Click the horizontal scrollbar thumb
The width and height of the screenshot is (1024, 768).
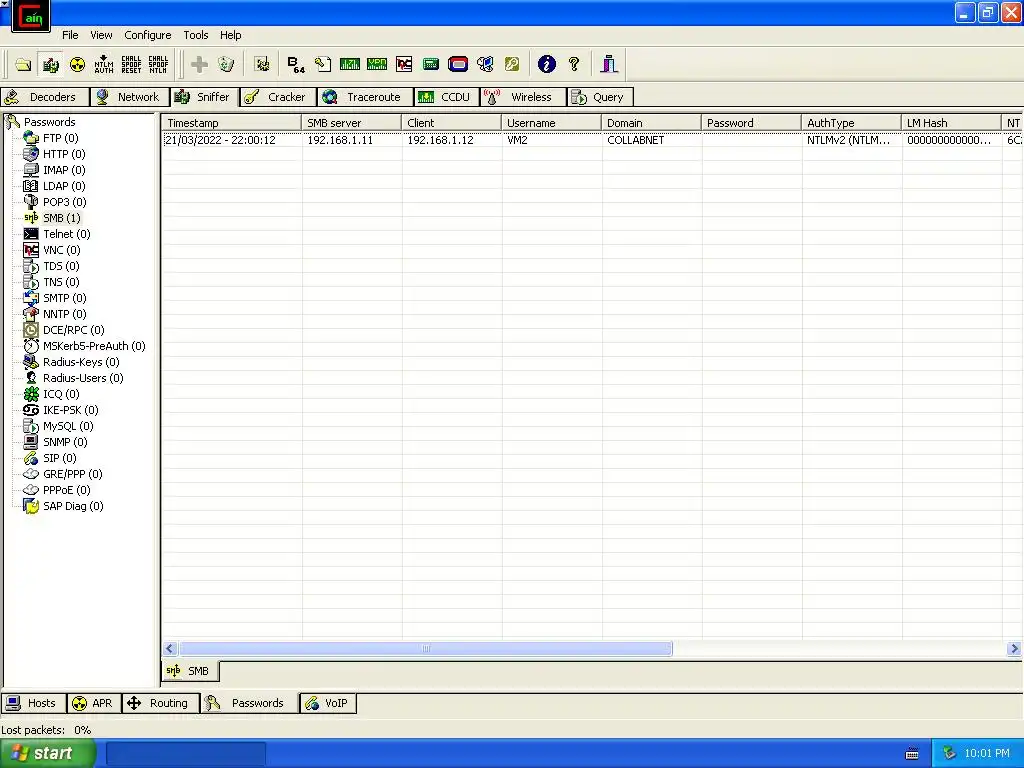(426, 648)
